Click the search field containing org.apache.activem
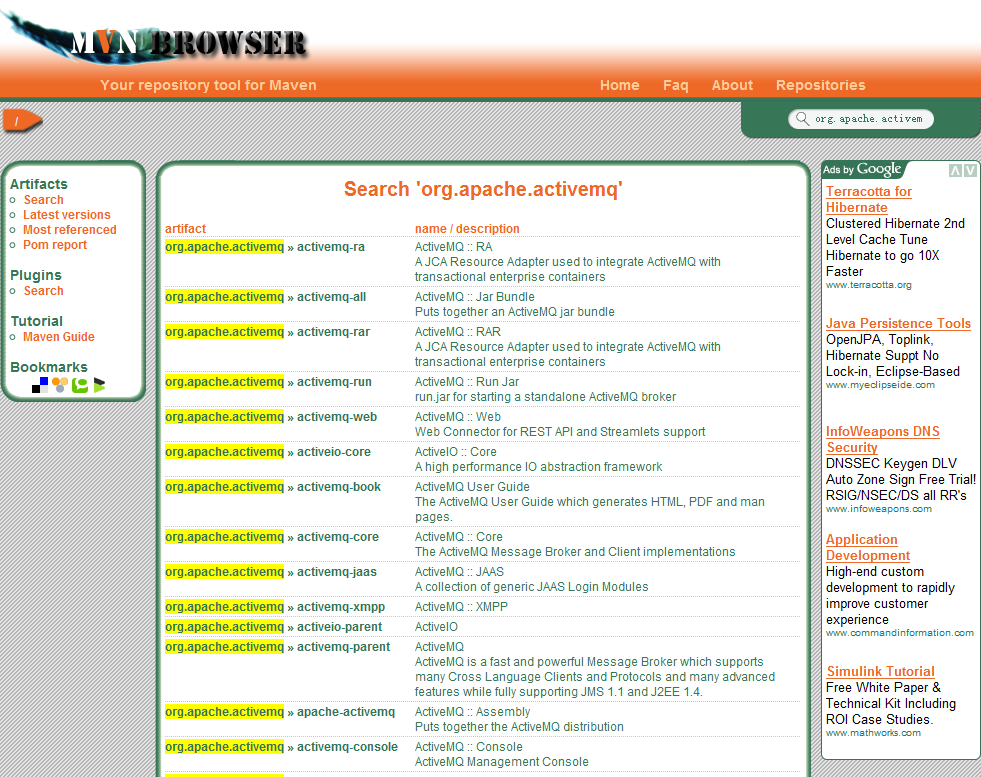This screenshot has height=777, width=981. pos(861,119)
